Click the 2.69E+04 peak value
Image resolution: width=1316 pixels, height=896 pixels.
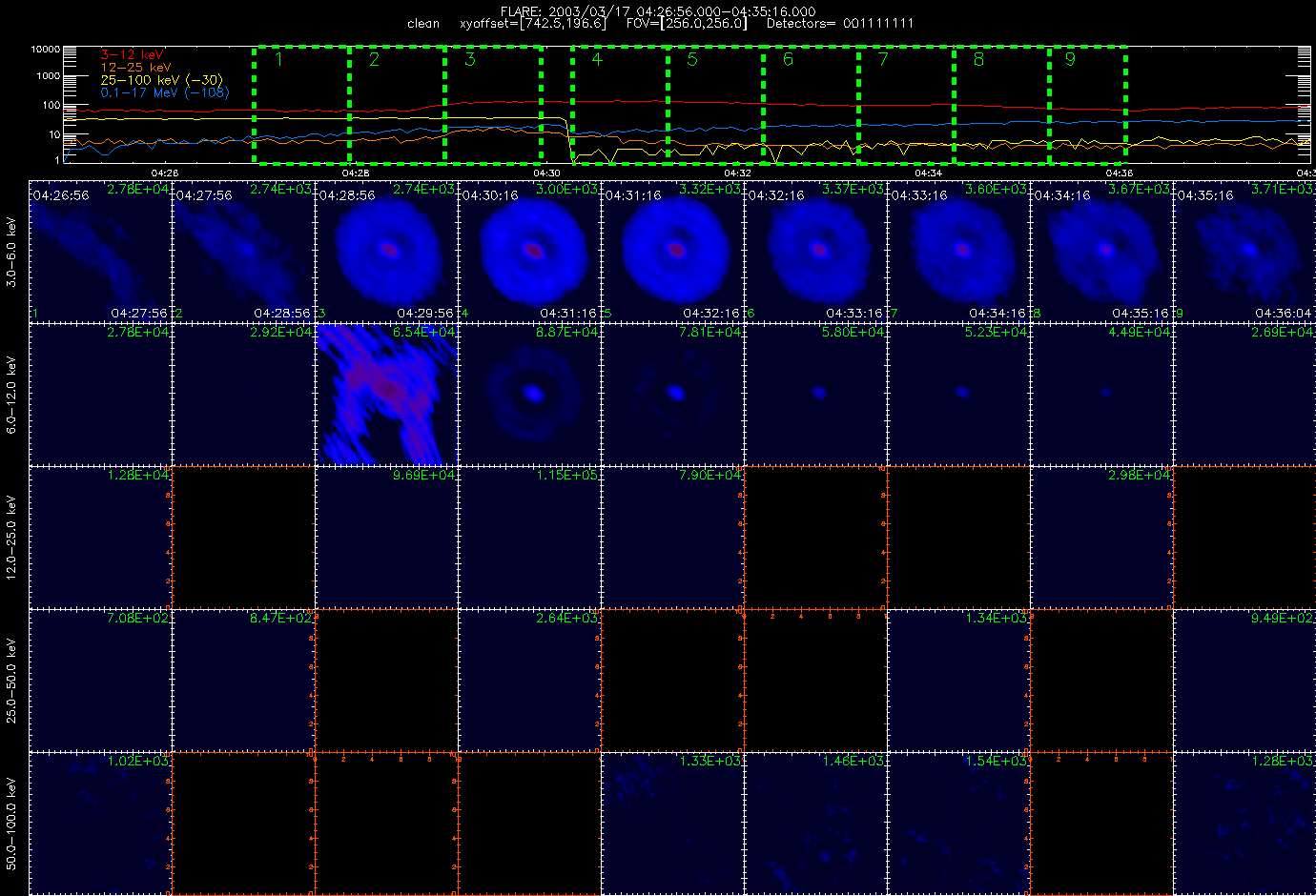pyautogui.click(x=1283, y=332)
